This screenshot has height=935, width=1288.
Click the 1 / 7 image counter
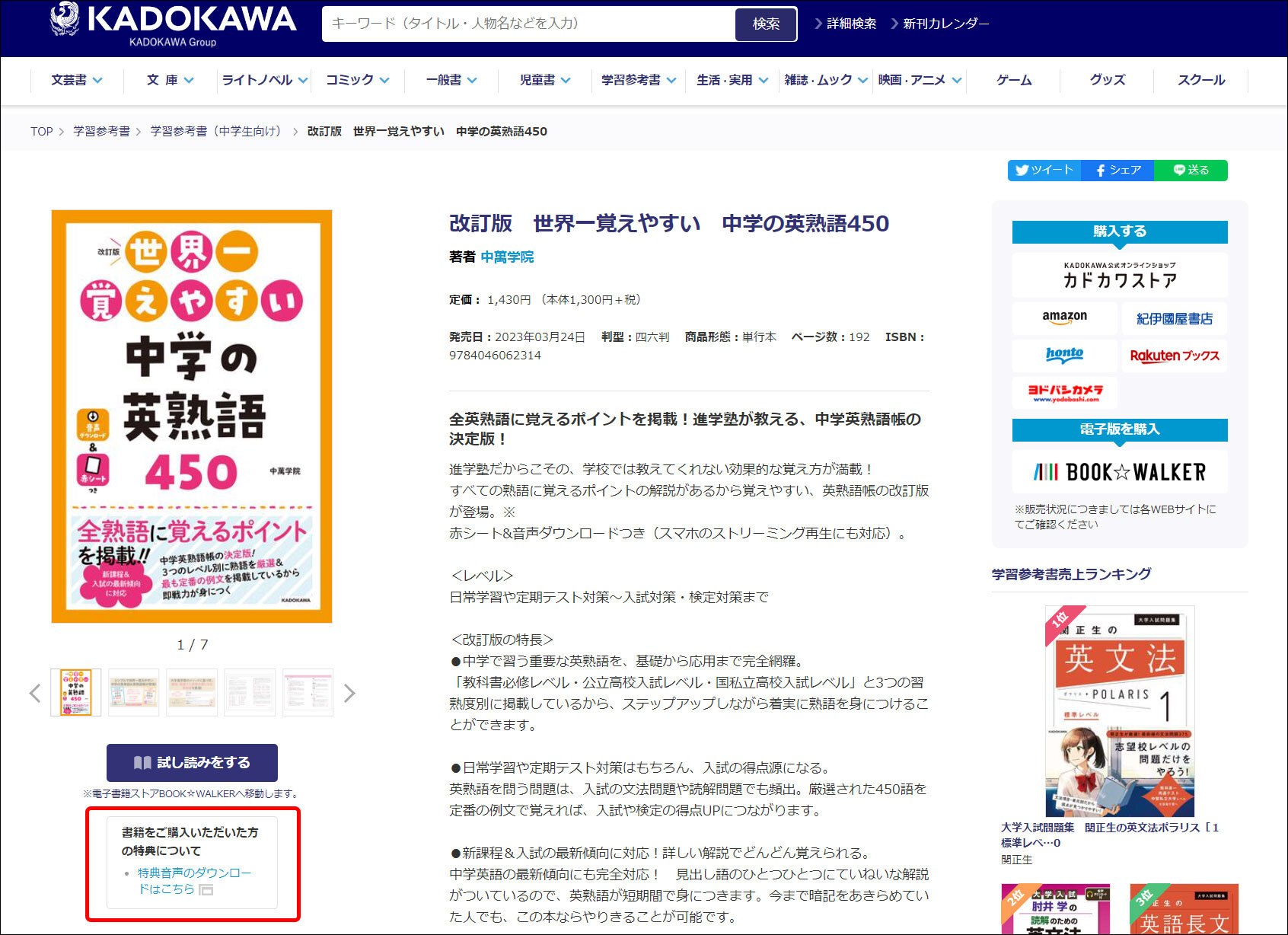[192, 645]
